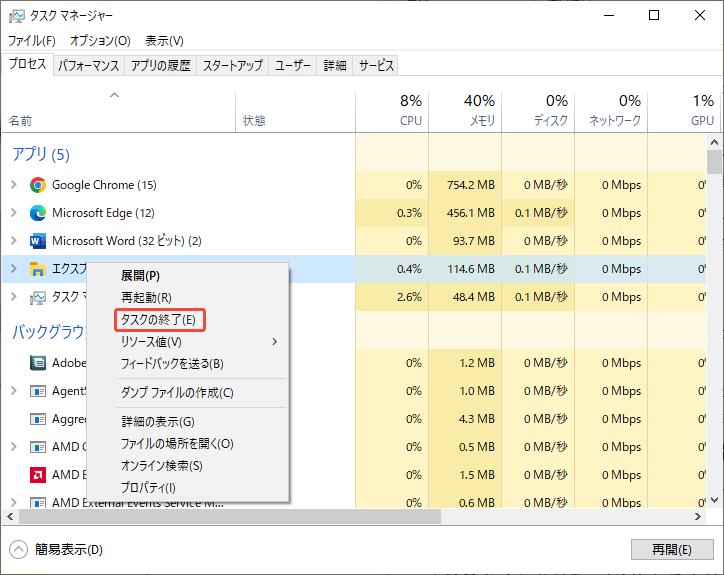This screenshot has height=575, width=724.
Task: Switch to the パフォーマンス tab
Action: (89, 66)
